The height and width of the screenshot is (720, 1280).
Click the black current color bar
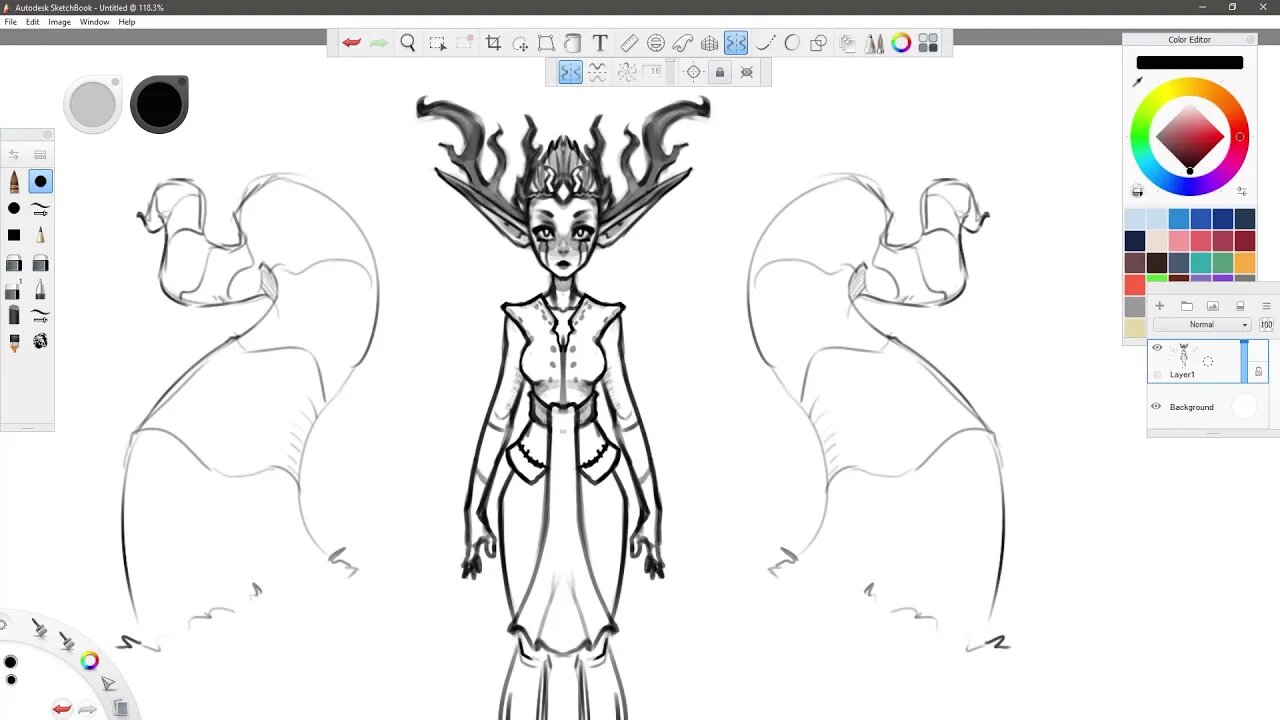(x=1189, y=62)
